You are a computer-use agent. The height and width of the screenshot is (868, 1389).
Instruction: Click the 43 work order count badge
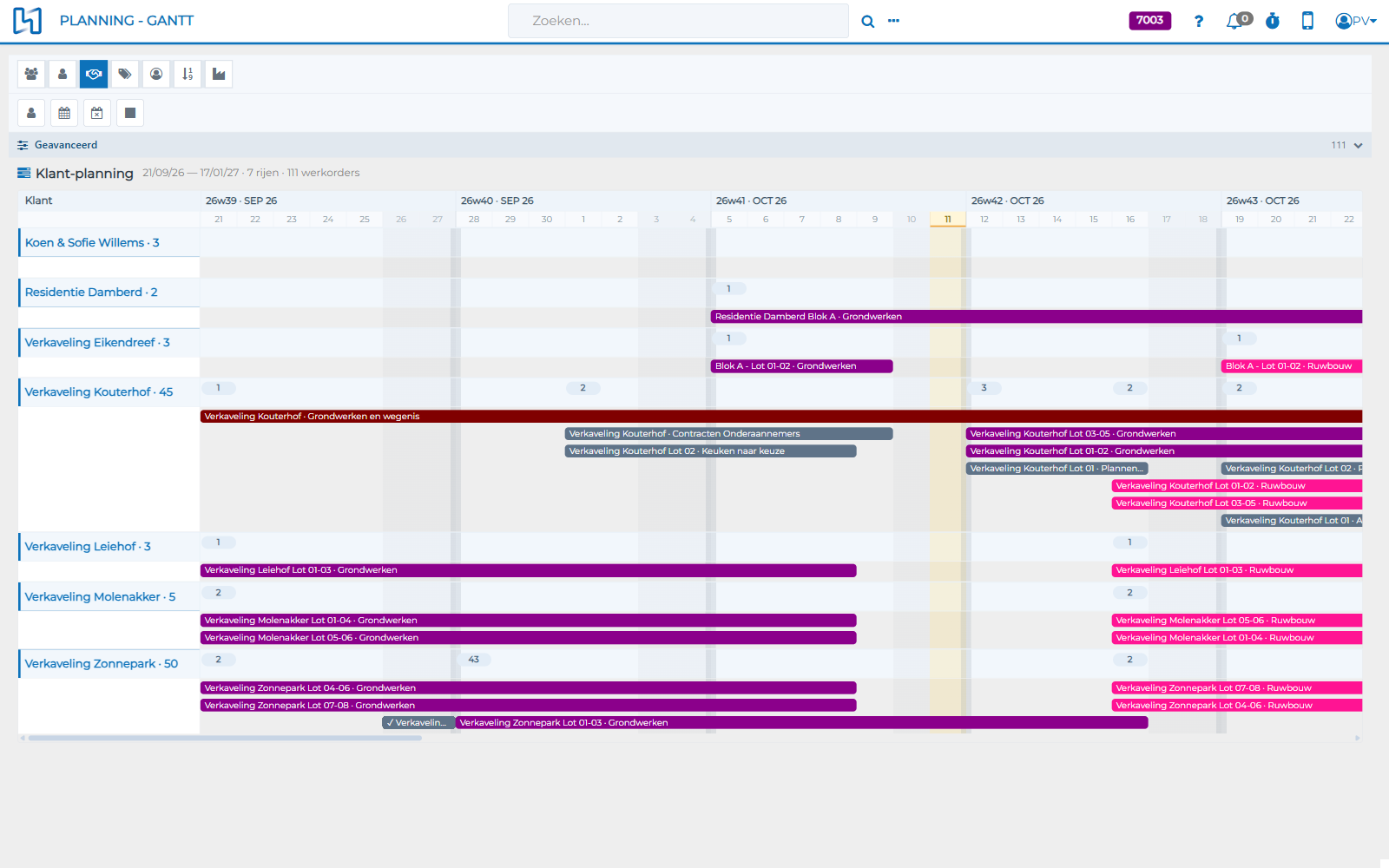tap(474, 660)
